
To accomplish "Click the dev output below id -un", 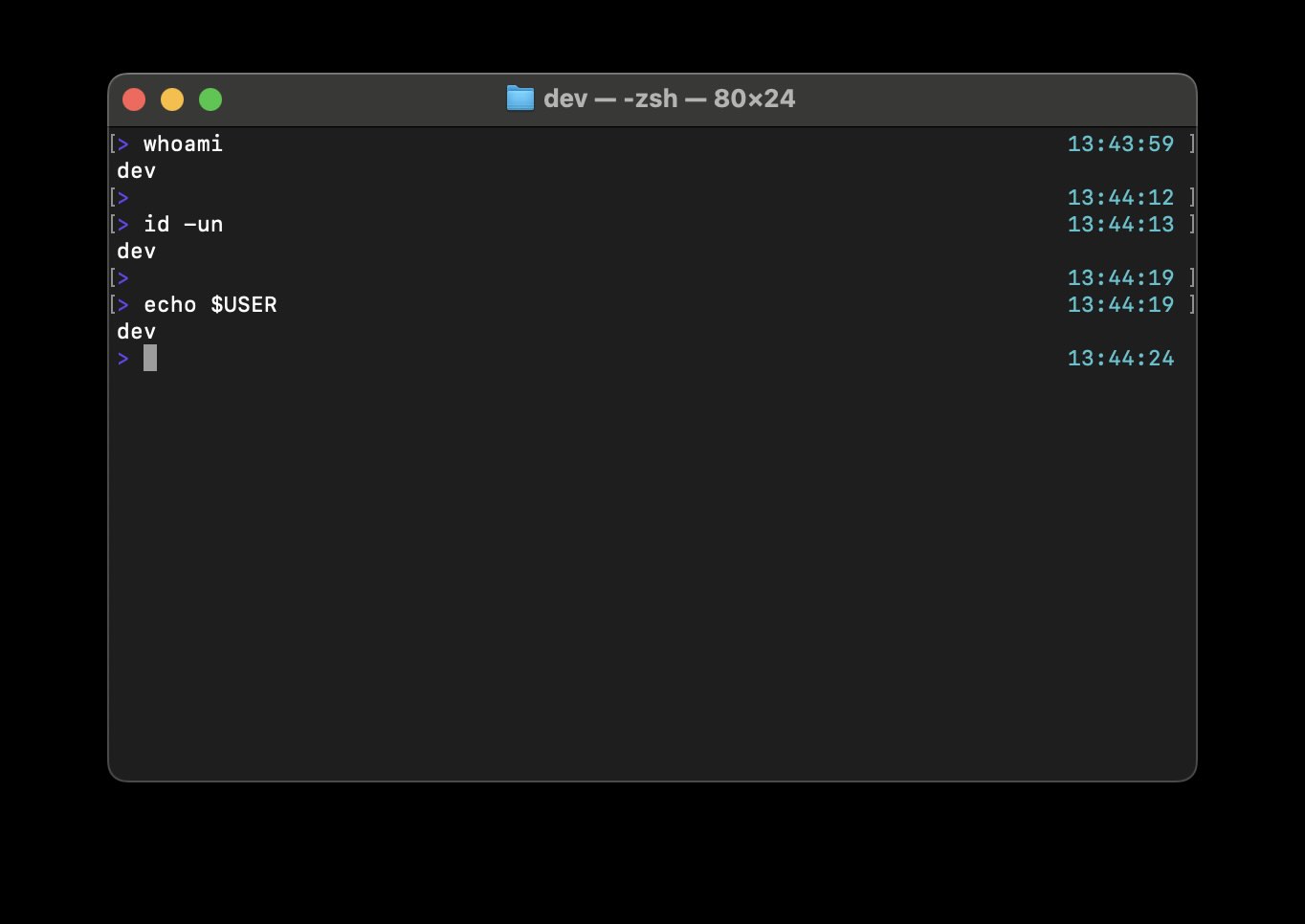I will pos(135,251).
